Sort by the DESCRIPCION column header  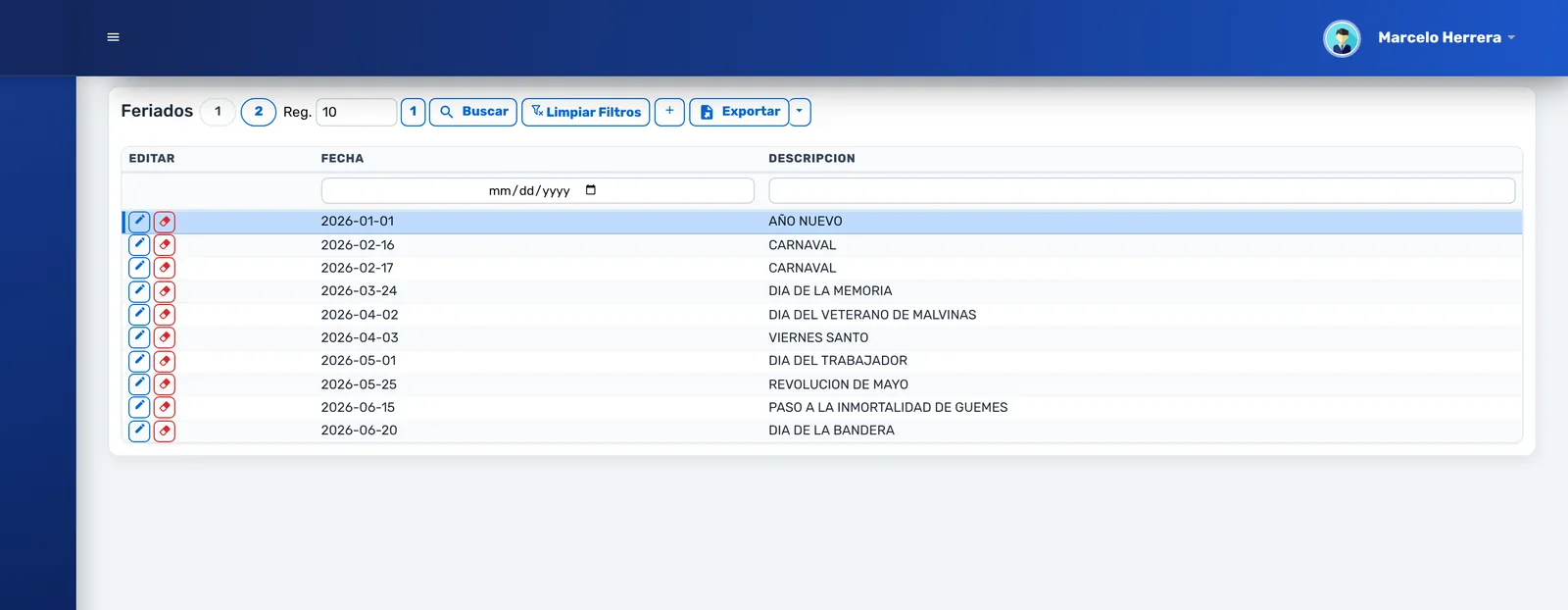point(811,158)
